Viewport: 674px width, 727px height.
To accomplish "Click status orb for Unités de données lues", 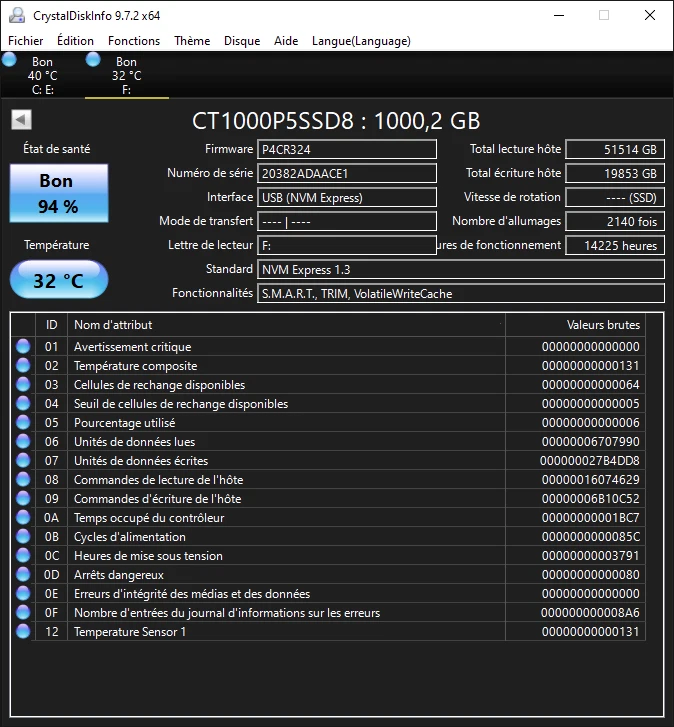I will pos(23,441).
